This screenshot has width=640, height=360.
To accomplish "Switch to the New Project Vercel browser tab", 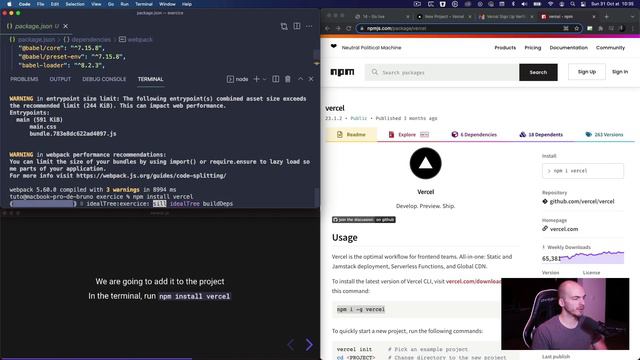I will [x=444, y=17].
